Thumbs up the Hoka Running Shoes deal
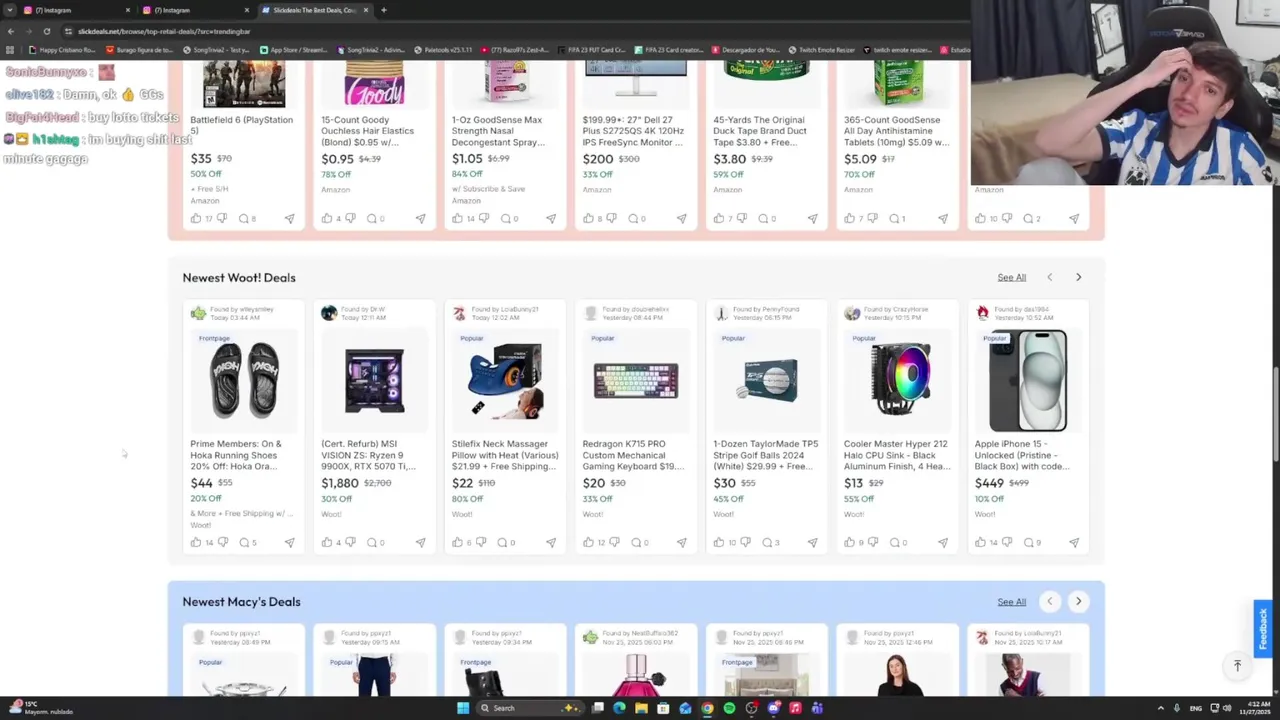 tap(196, 542)
